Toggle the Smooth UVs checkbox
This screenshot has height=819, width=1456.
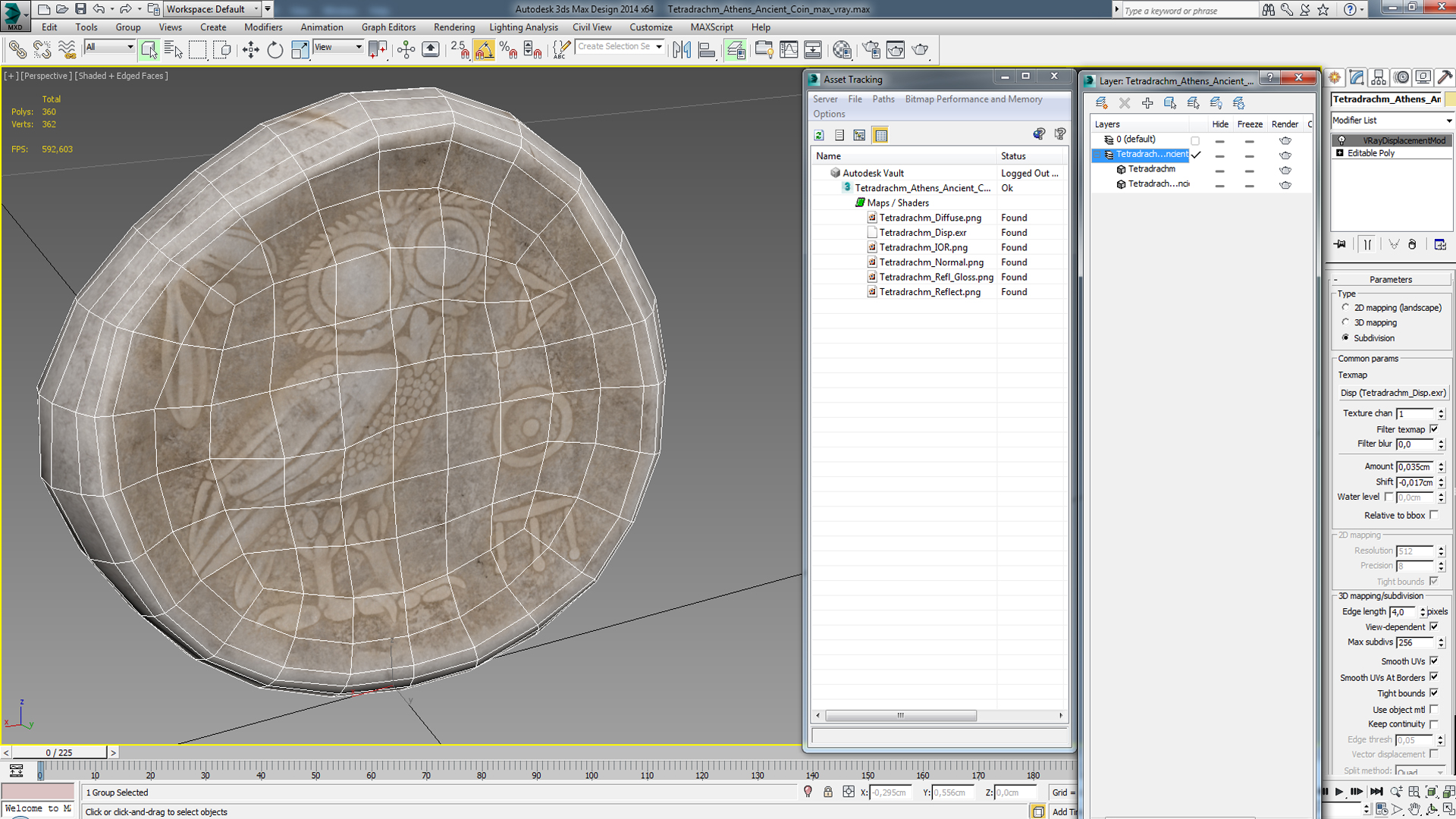1433,661
